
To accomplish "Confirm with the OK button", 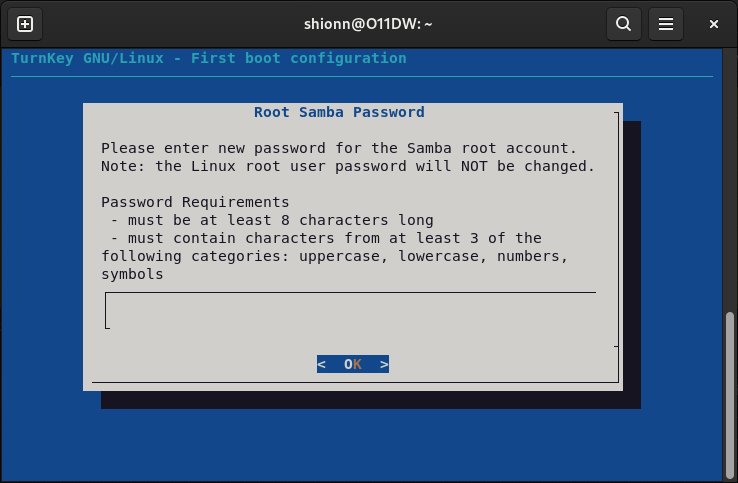I will pyautogui.click(x=353, y=364).
